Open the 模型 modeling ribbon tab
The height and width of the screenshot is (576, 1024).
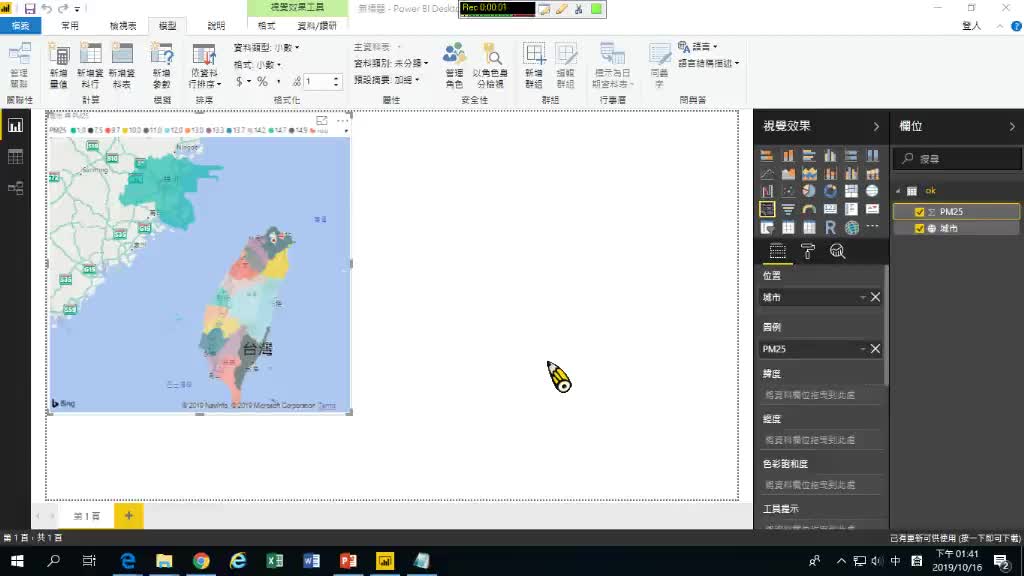coord(167,26)
